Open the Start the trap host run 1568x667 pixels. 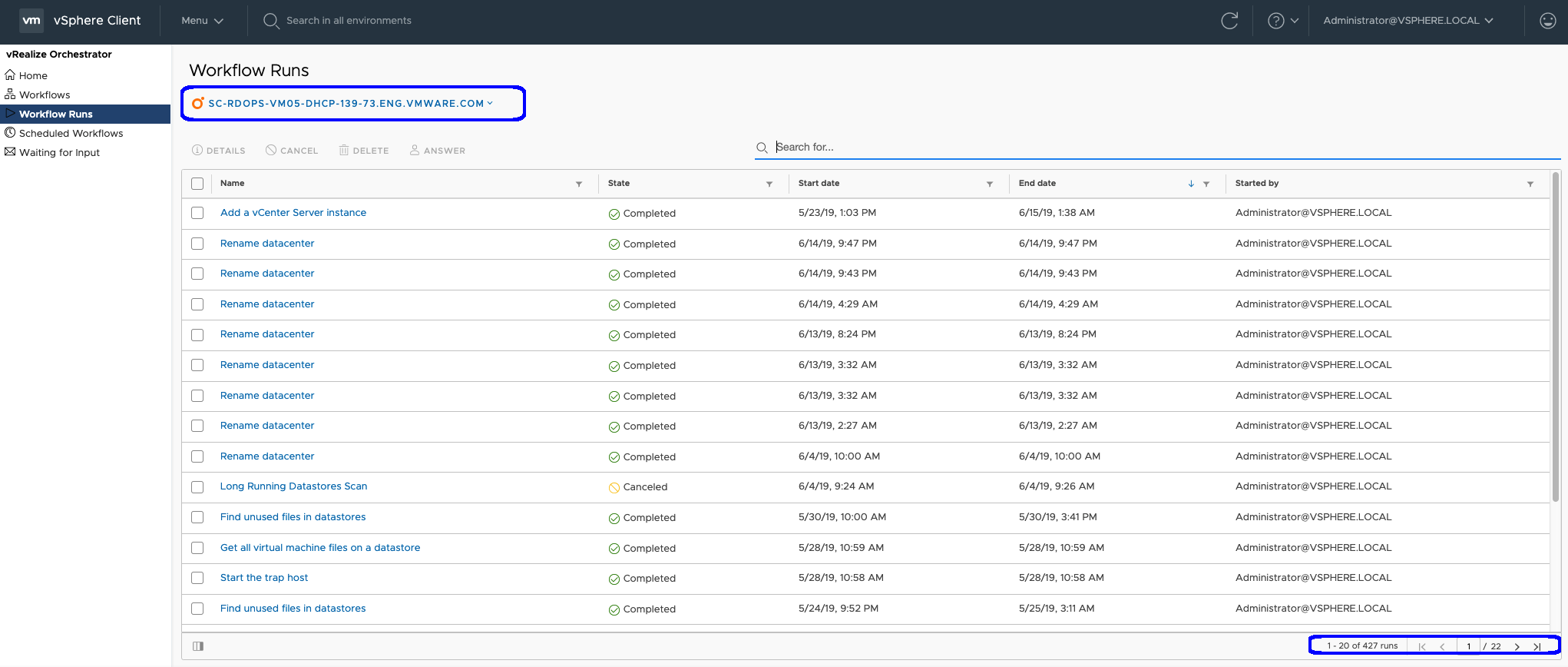pos(263,578)
